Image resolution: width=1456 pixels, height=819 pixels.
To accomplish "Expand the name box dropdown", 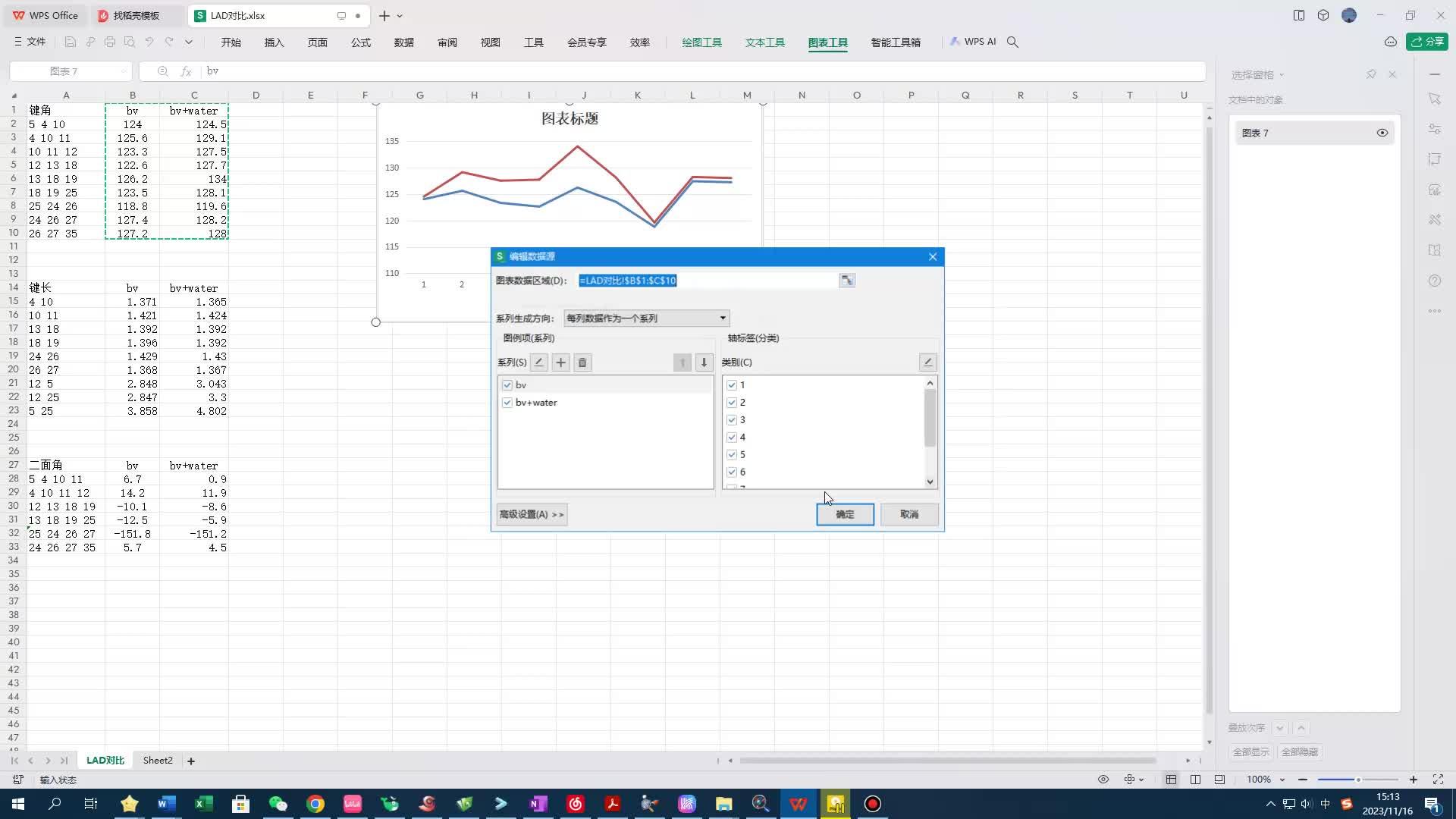I will point(123,71).
